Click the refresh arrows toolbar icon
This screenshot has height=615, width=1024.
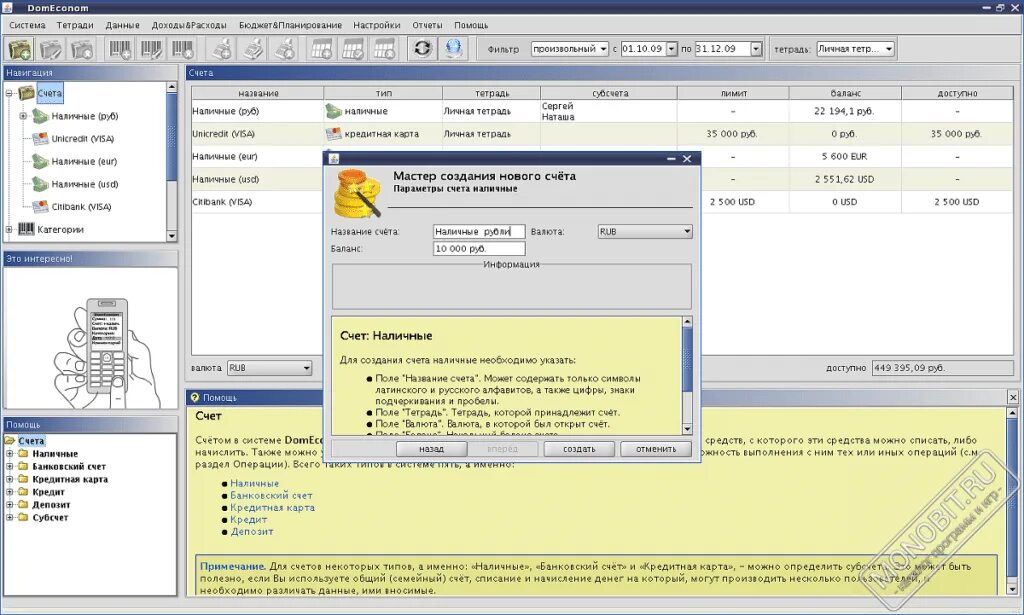[x=423, y=49]
